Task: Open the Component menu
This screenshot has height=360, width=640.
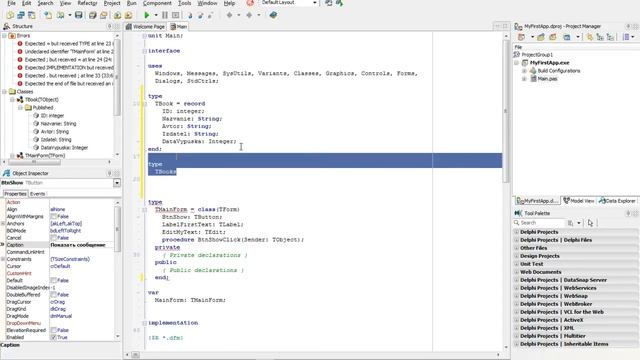Action: [x=157, y=3]
